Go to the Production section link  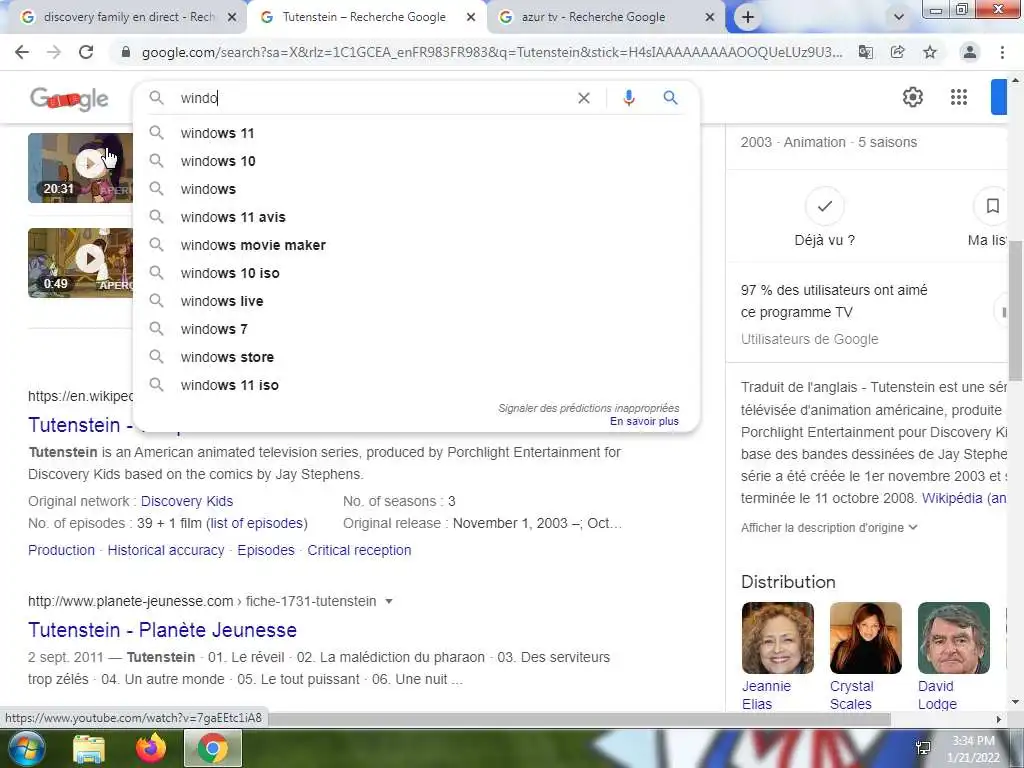[x=61, y=551]
